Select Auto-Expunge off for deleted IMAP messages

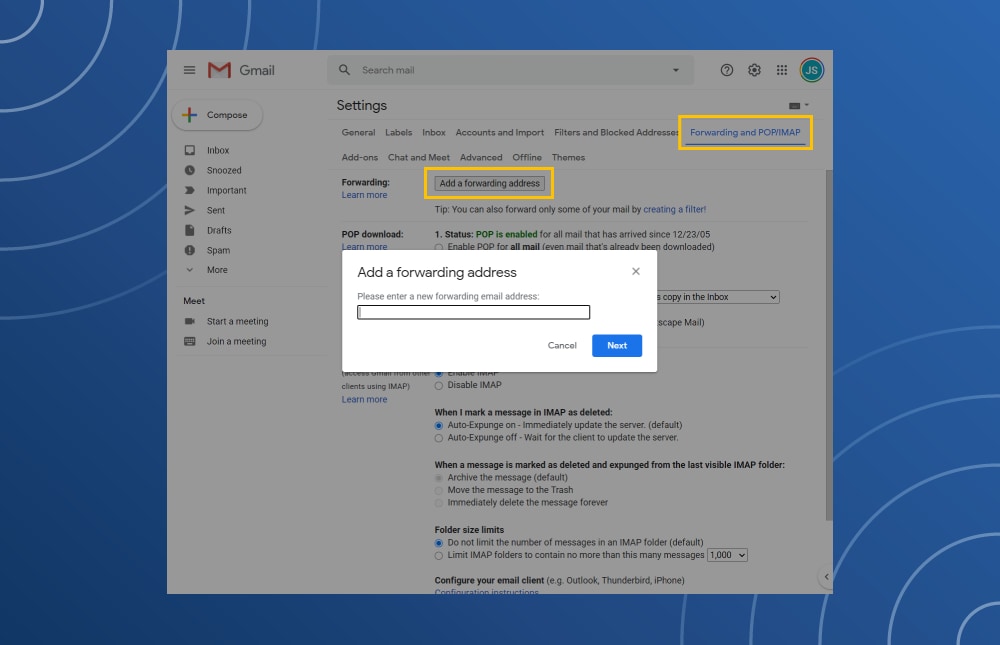439,436
